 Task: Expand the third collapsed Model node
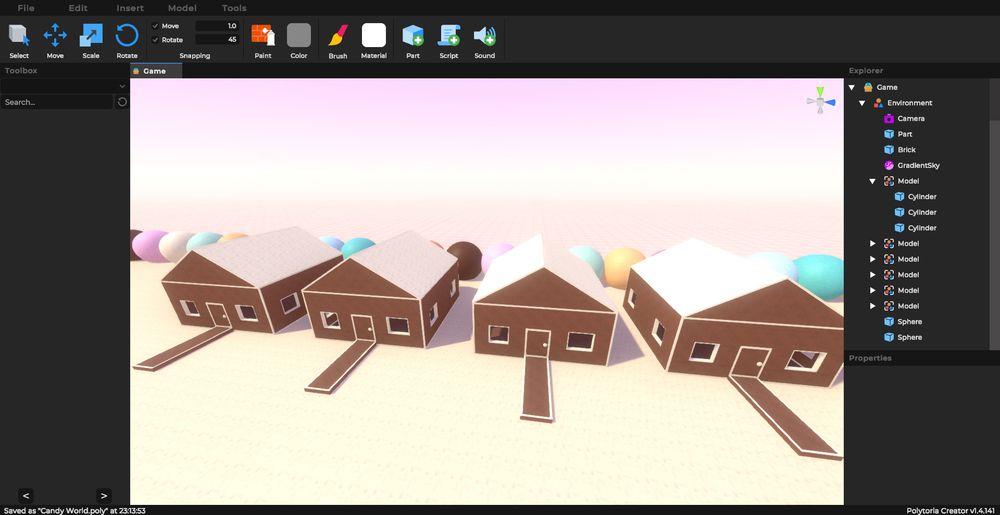[x=872, y=275]
